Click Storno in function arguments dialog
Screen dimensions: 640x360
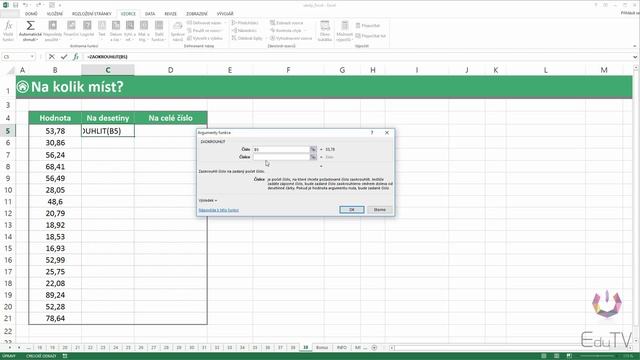(x=380, y=209)
